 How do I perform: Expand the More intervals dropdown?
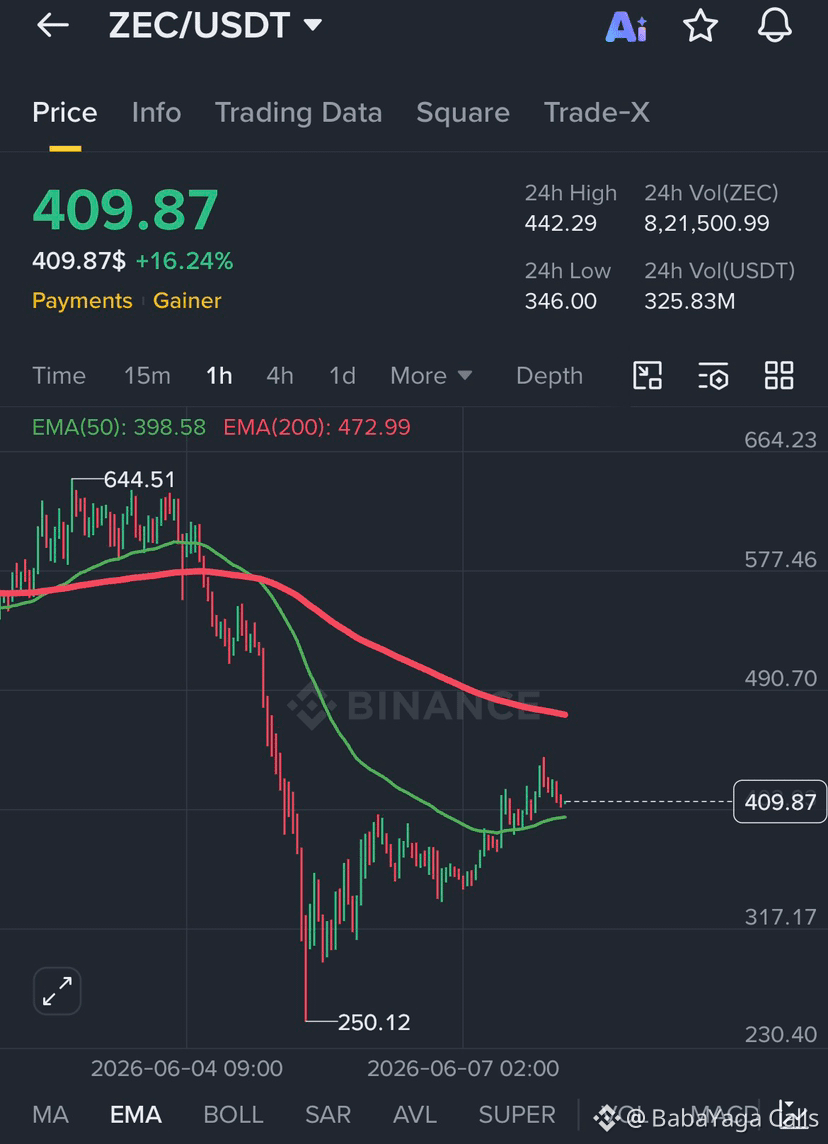(431, 376)
